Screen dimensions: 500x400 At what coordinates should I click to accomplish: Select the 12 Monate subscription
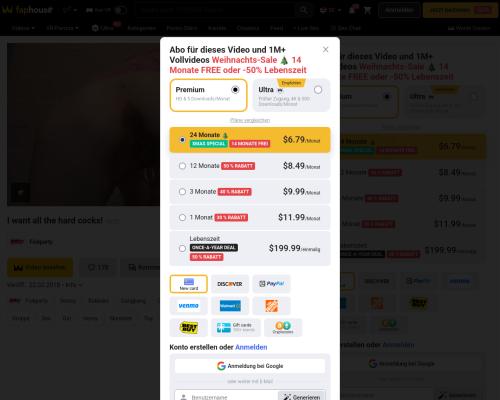250,166
